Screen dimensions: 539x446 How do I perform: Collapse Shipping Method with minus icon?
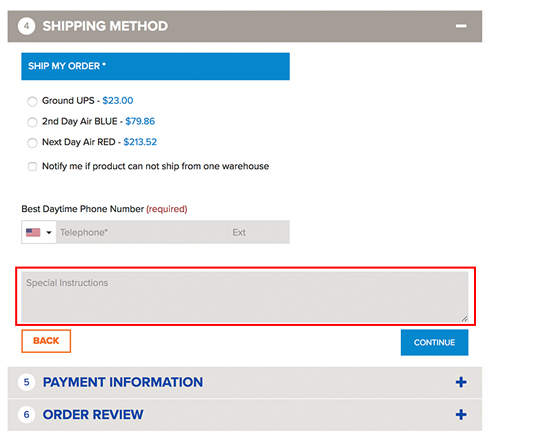click(x=461, y=26)
